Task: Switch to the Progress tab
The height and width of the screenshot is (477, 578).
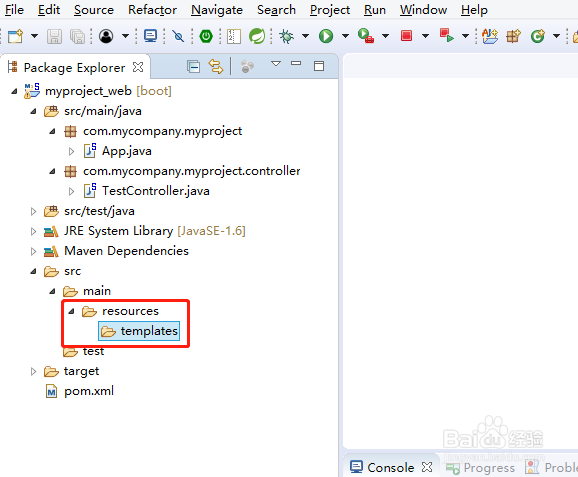Action: pos(480,467)
